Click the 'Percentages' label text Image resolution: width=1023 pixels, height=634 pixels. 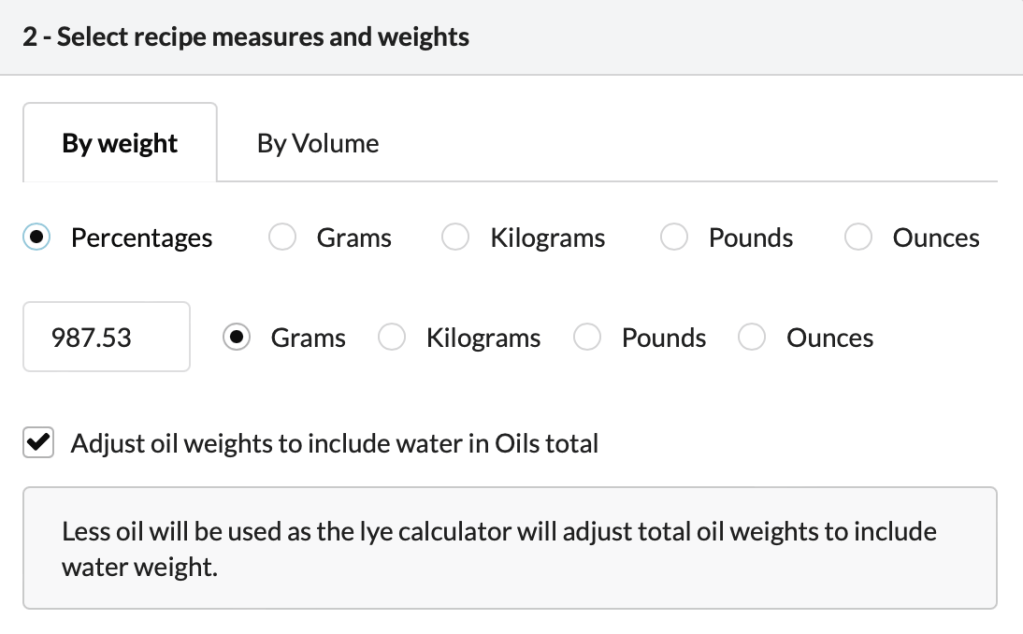tap(141, 239)
